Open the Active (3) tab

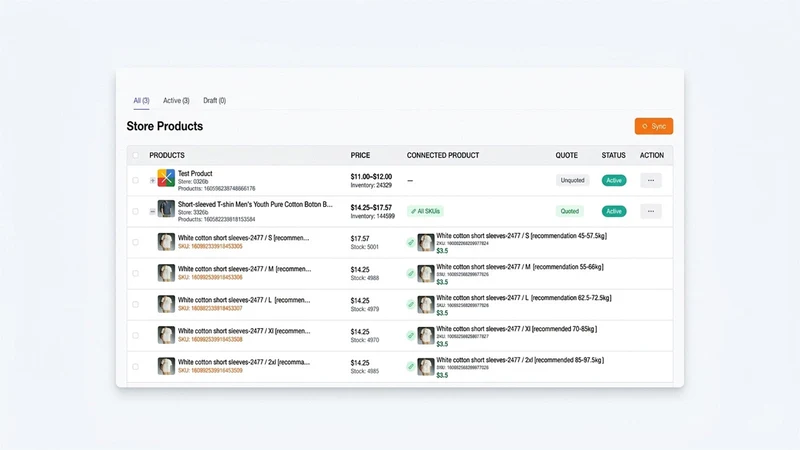[x=176, y=101]
